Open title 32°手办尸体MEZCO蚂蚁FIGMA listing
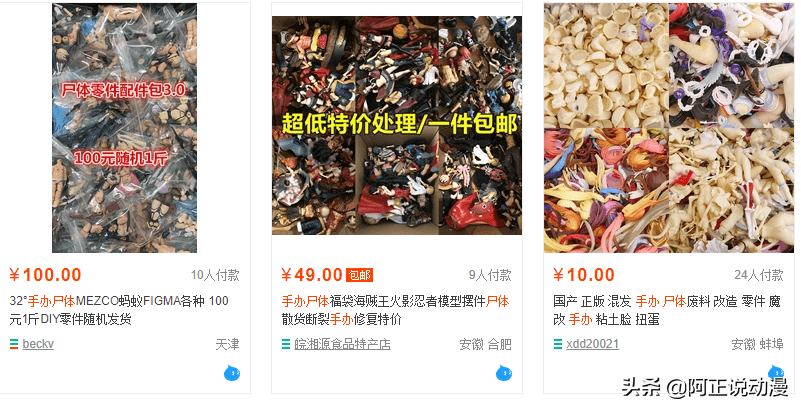Screen dimensions: 801x410 (x=119, y=310)
